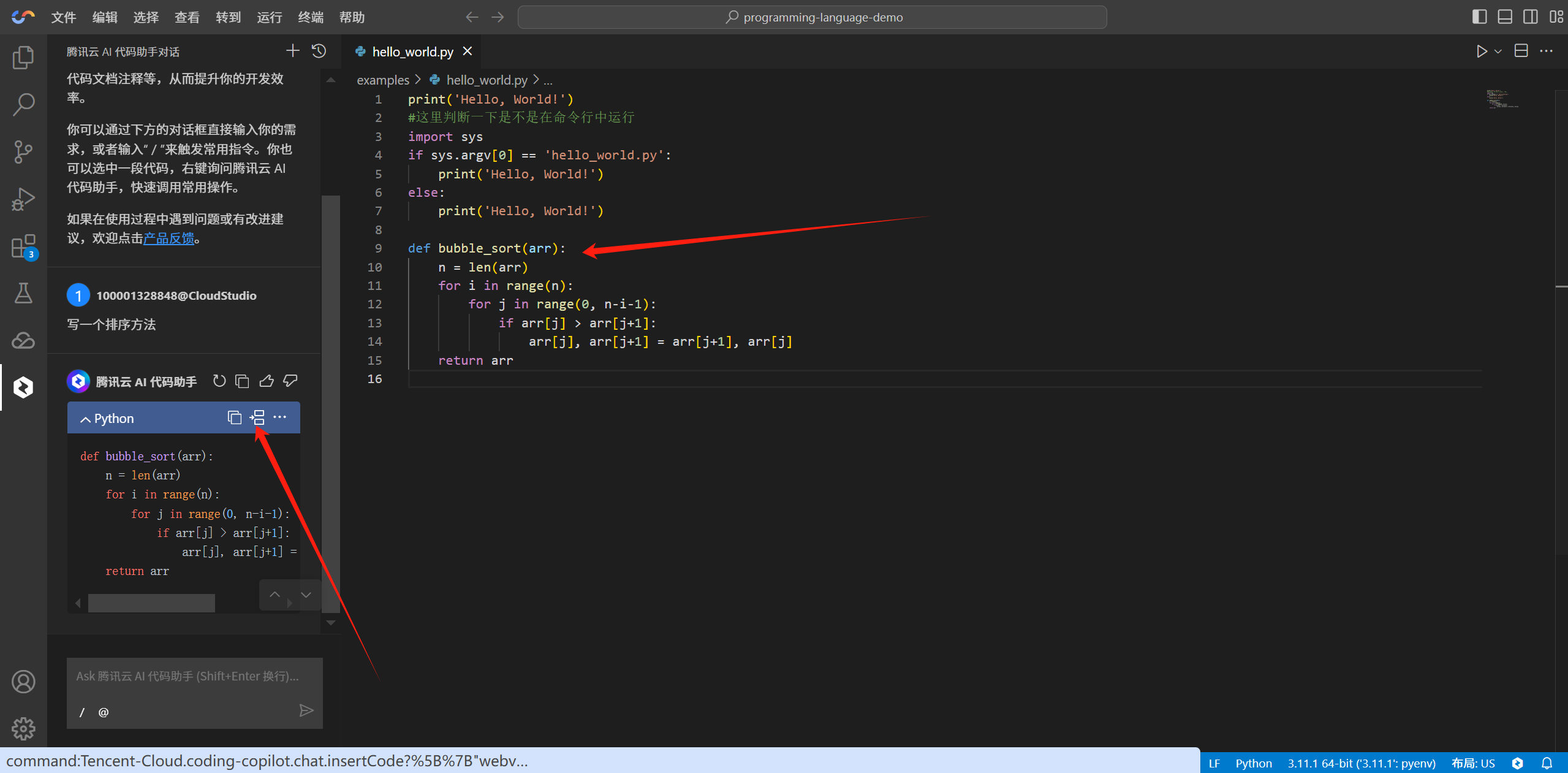Open the Explorer files icon
This screenshot has width=1568, height=773.
(x=23, y=58)
